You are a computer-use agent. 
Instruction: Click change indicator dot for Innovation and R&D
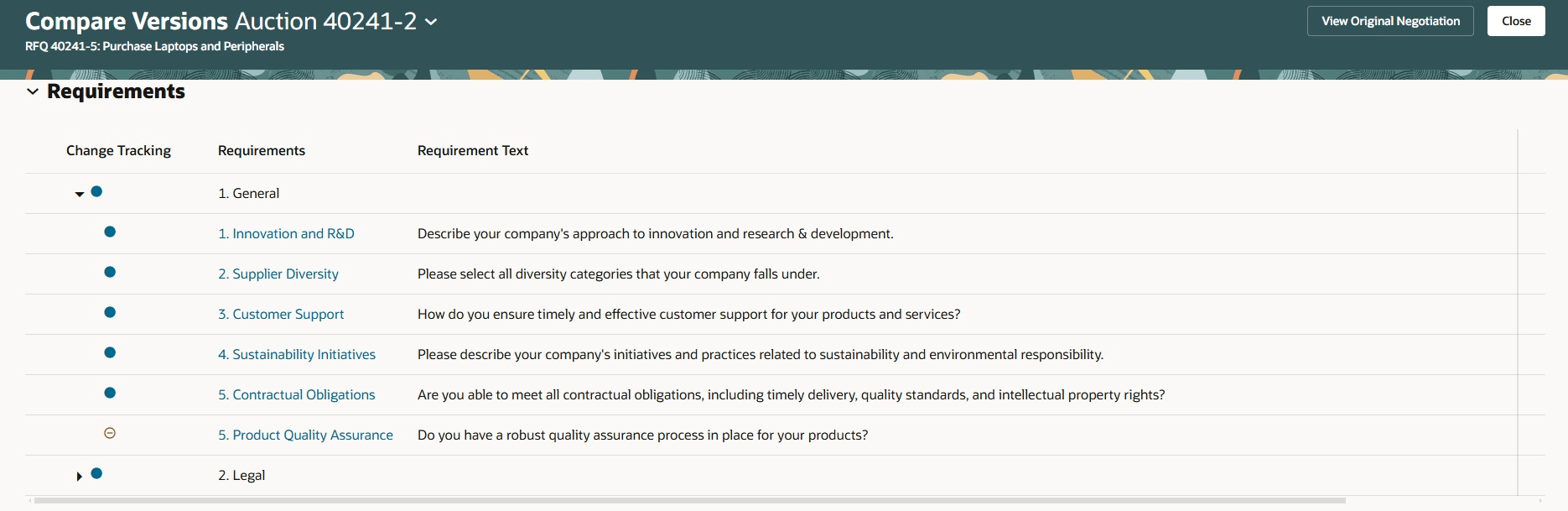pyautogui.click(x=110, y=232)
